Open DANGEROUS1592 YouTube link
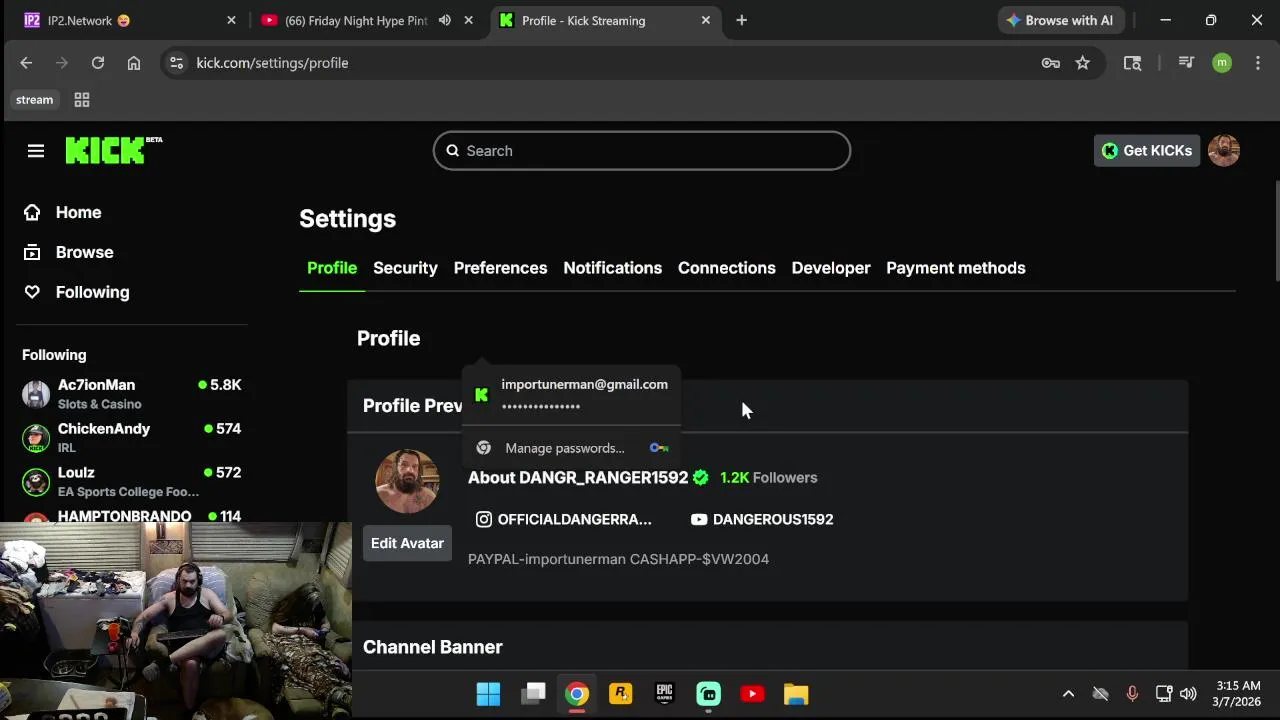Image resolution: width=1280 pixels, height=720 pixels. [762, 519]
